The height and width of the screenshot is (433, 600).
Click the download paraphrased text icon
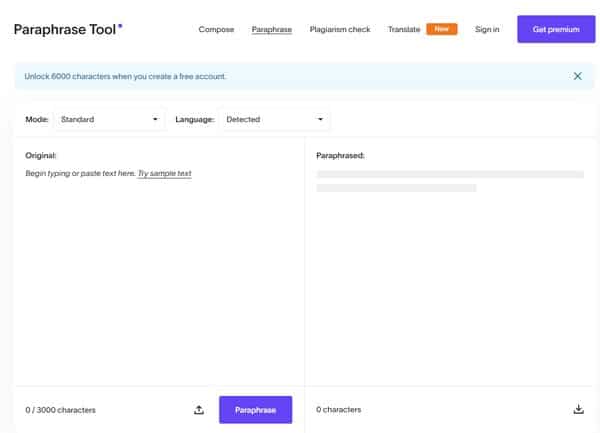(x=579, y=409)
